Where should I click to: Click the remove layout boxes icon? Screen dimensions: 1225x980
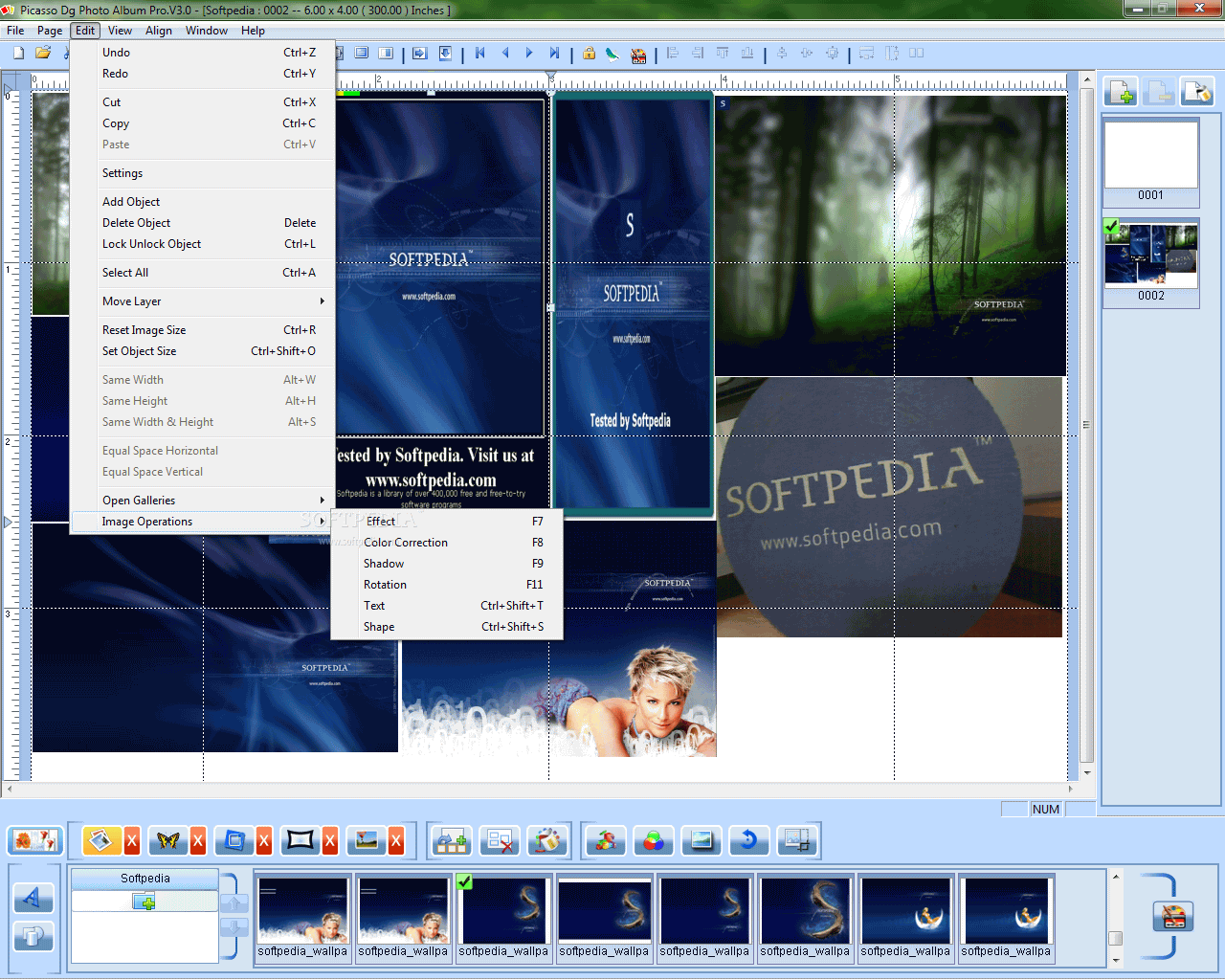click(x=500, y=840)
